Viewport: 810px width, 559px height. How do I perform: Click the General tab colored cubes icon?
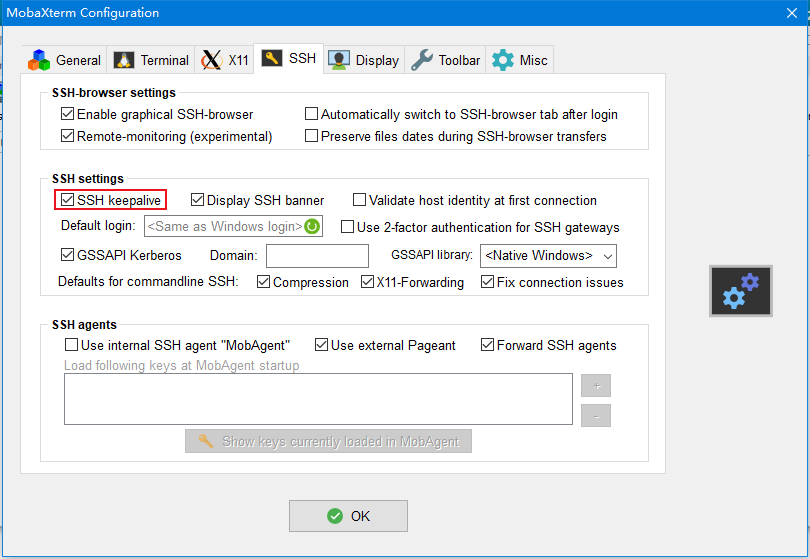pyautogui.click(x=39, y=60)
